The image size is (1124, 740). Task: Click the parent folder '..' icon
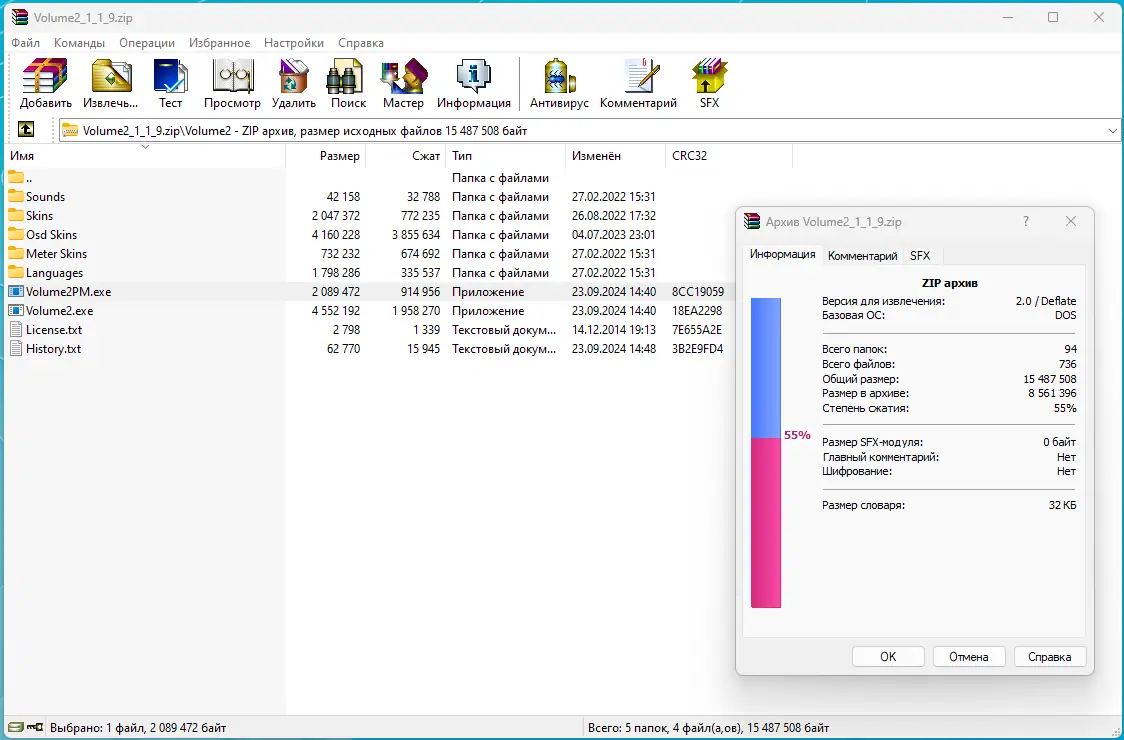[16, 177]
